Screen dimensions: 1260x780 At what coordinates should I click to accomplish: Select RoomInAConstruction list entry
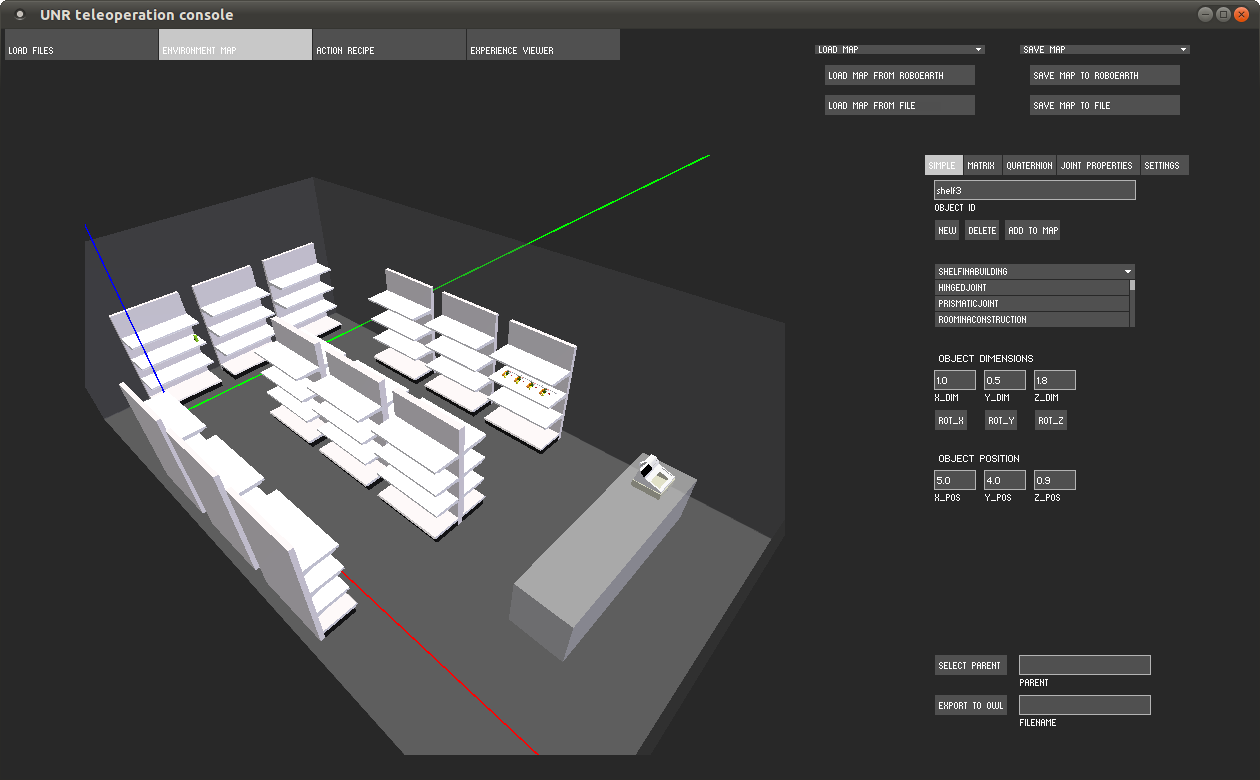(x=1031, y=320)
